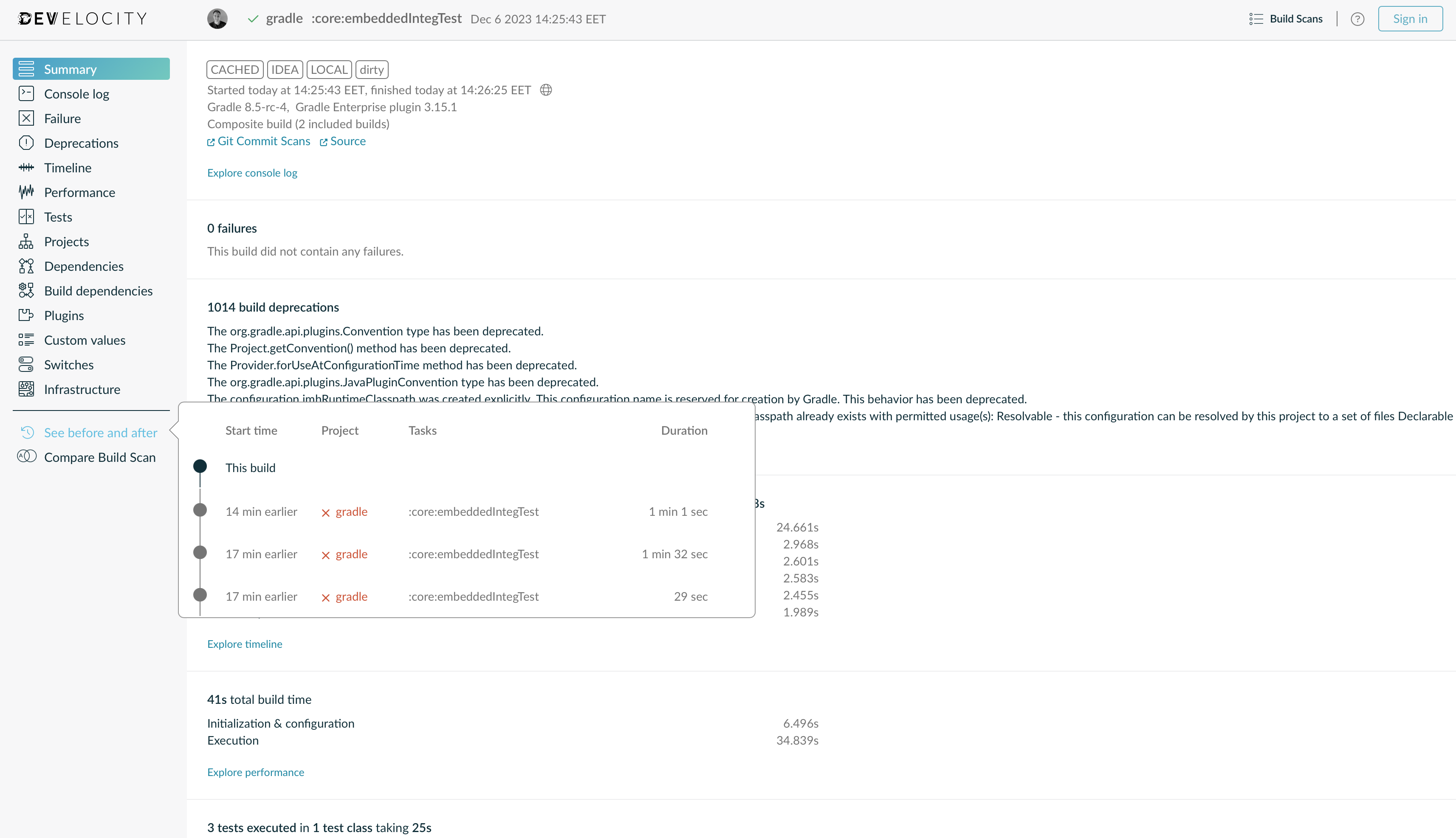Open the Performance waveform icon
The height and width of the screenshot is (838, 1456).
click(x=26, y=191)
